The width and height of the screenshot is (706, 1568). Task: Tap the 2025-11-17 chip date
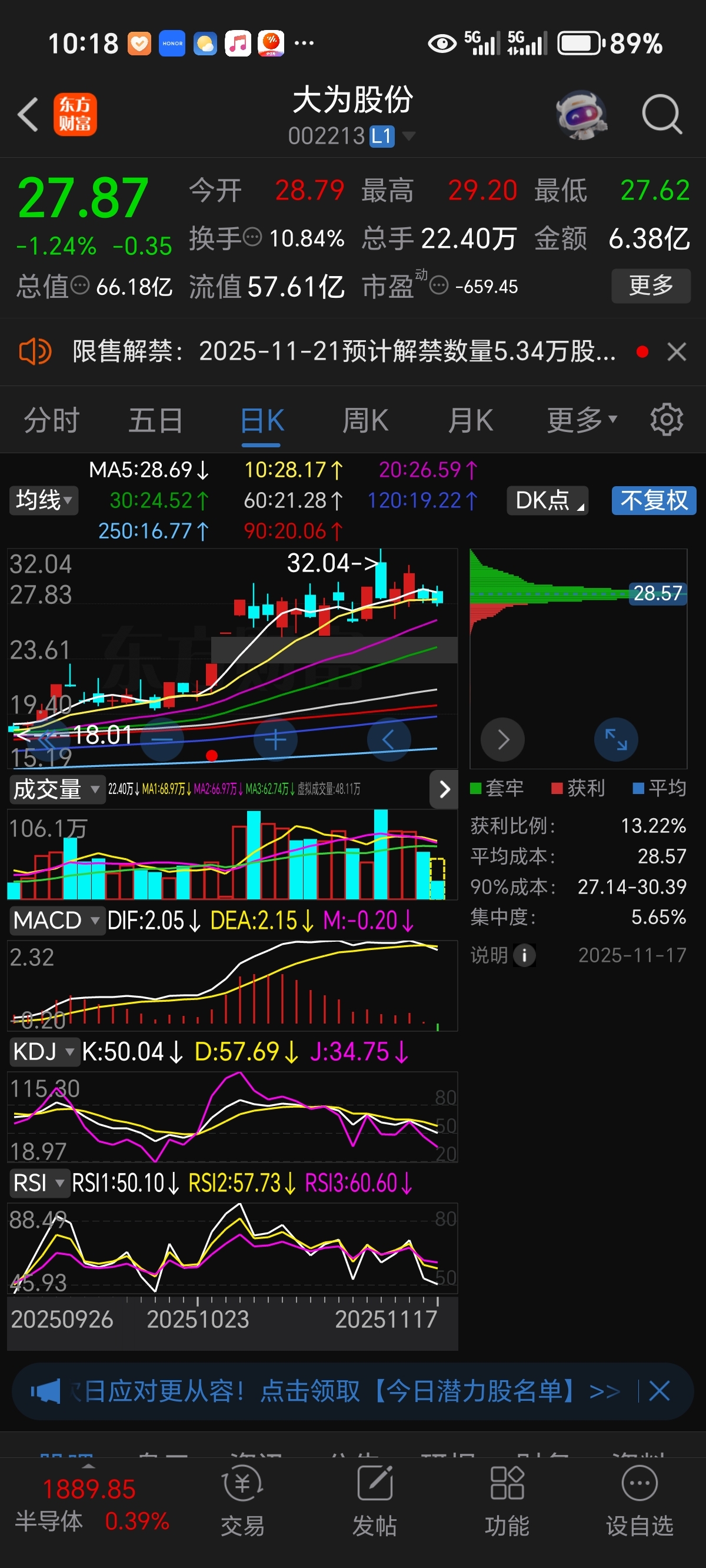pos(632,955)
